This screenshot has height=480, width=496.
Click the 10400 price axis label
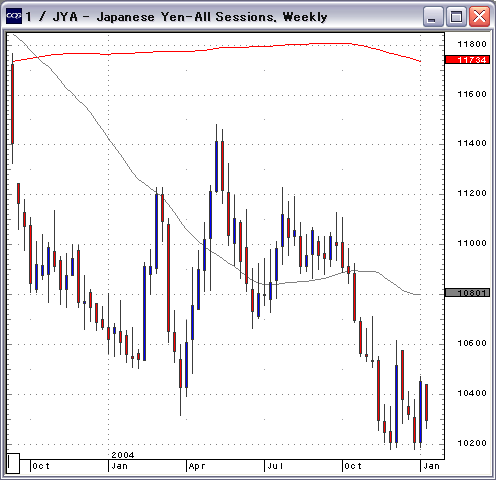point(472,393)
